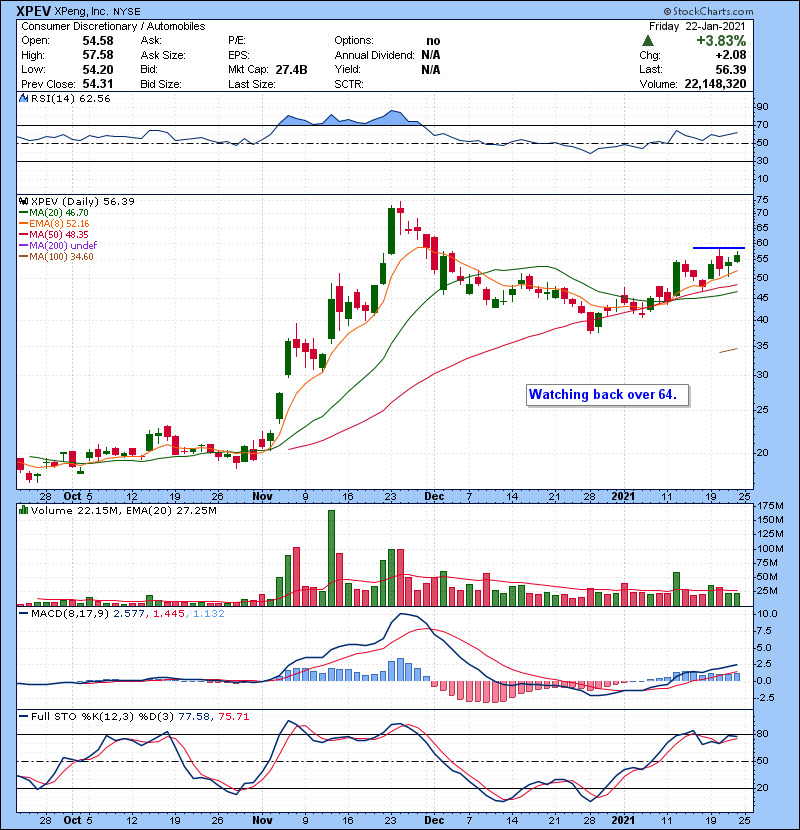Click the RSI(14) indicator line icon
This screenshot has width=800, height=830.
click(23, 98)
